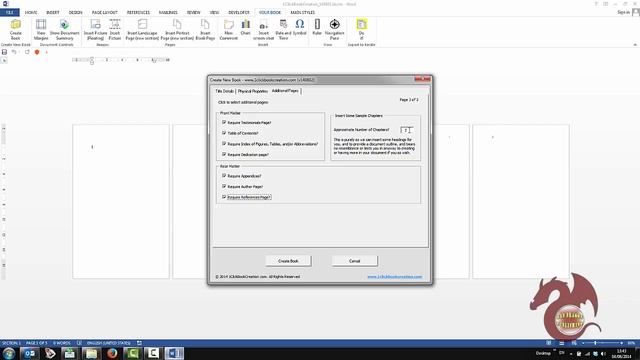Click Sign in at top right
This screenshot has height=360, width=640.
(623, 13)
